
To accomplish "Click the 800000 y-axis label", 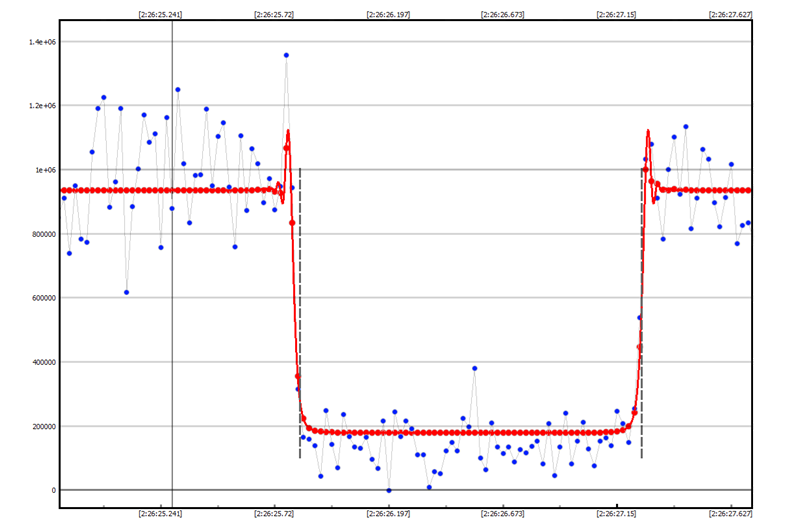I will (x=44, y=234).
